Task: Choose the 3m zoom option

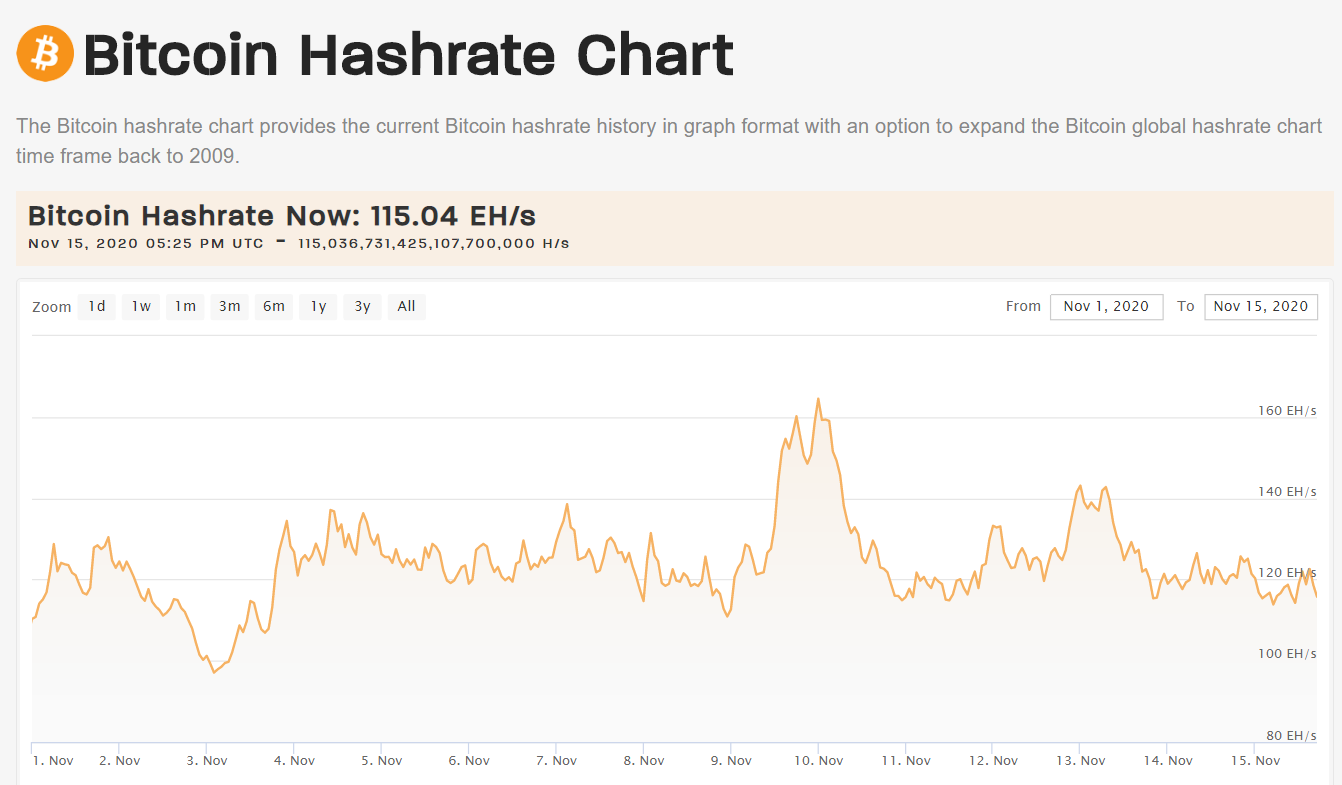Action: [x=230, y=307]
